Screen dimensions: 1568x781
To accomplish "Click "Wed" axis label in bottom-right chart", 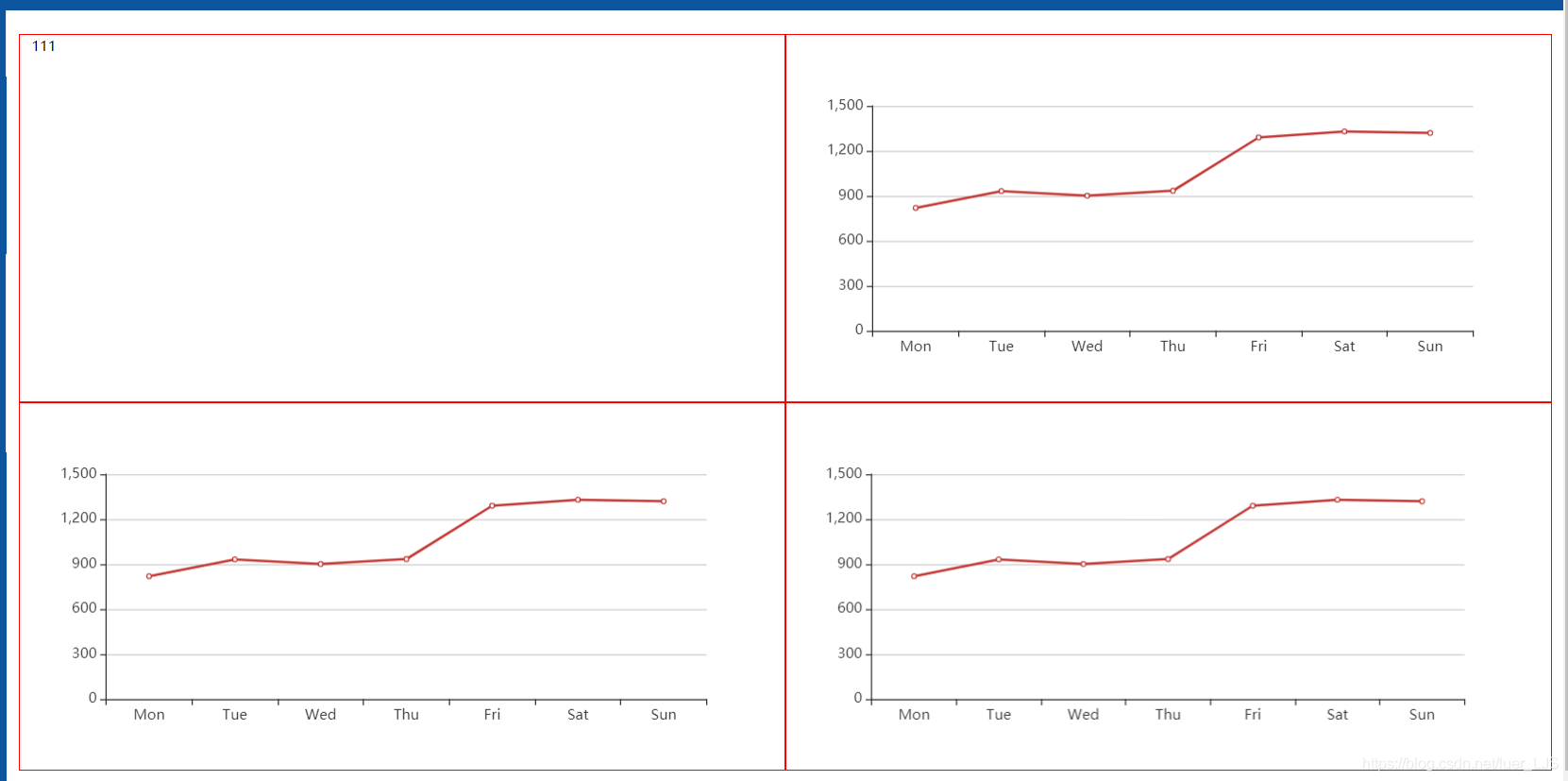I will [x=1084, y=715].
